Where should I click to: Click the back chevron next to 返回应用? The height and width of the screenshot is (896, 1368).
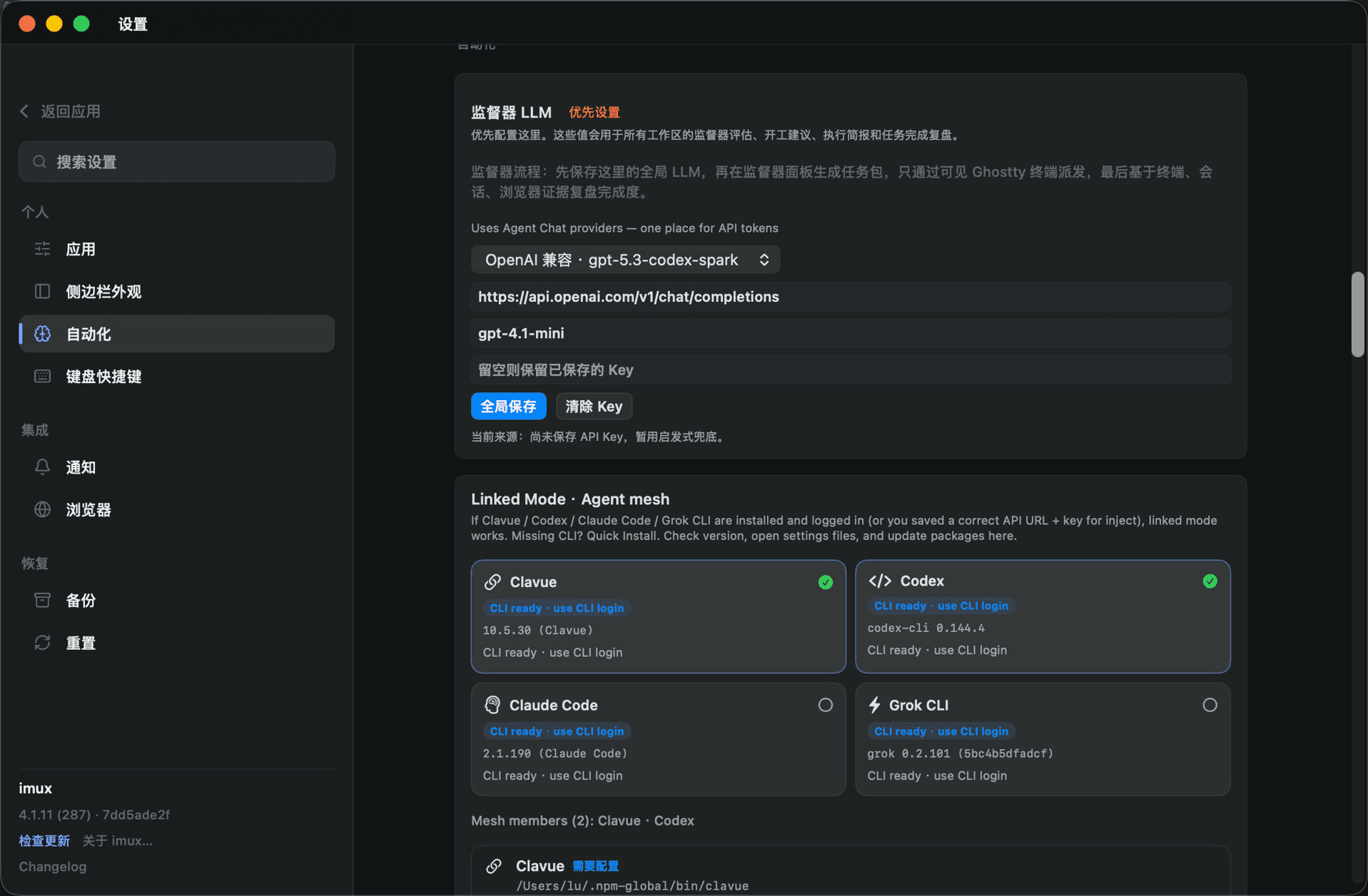coord(25,111)
